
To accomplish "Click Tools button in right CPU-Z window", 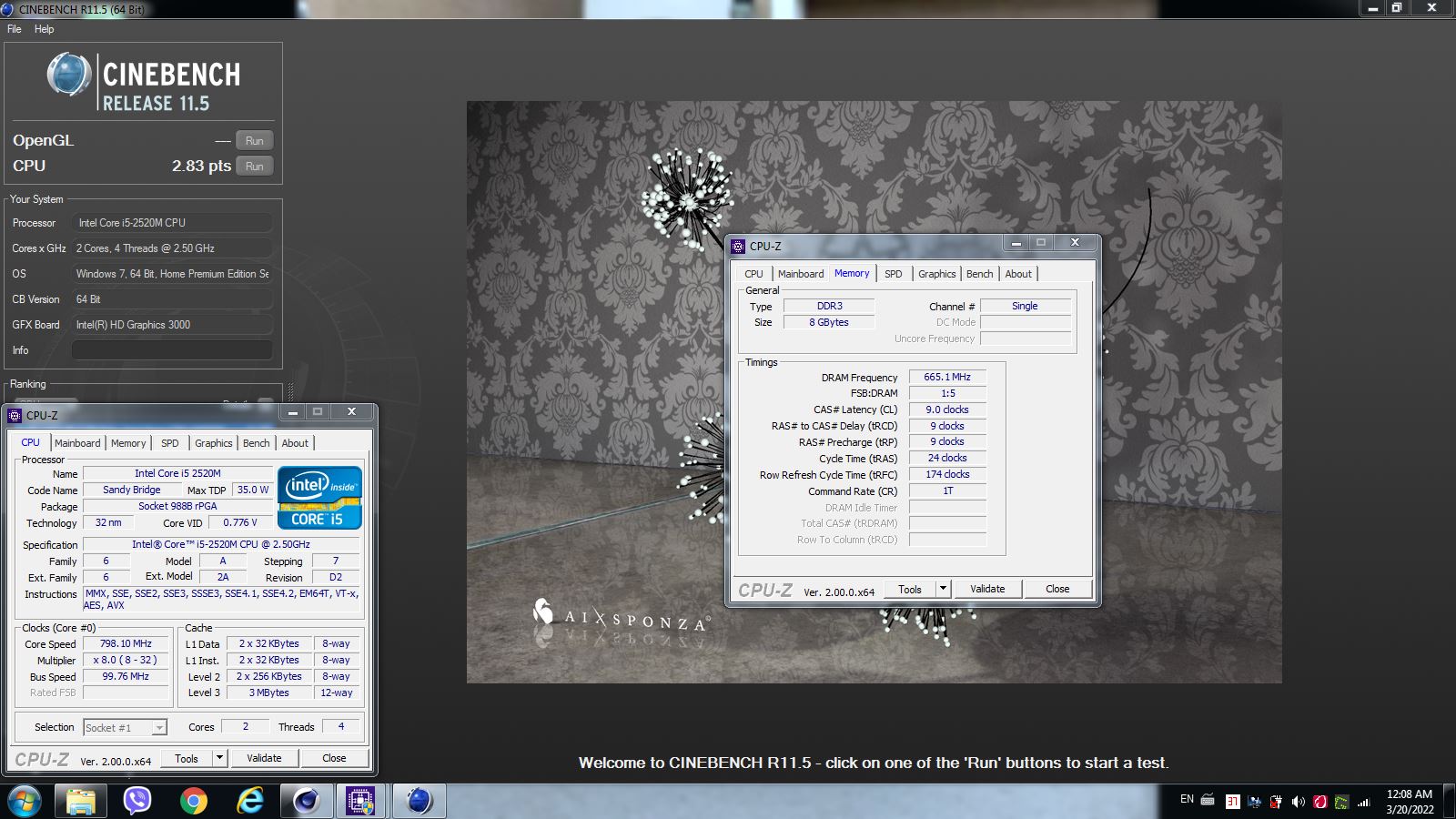I will point(910,589).
